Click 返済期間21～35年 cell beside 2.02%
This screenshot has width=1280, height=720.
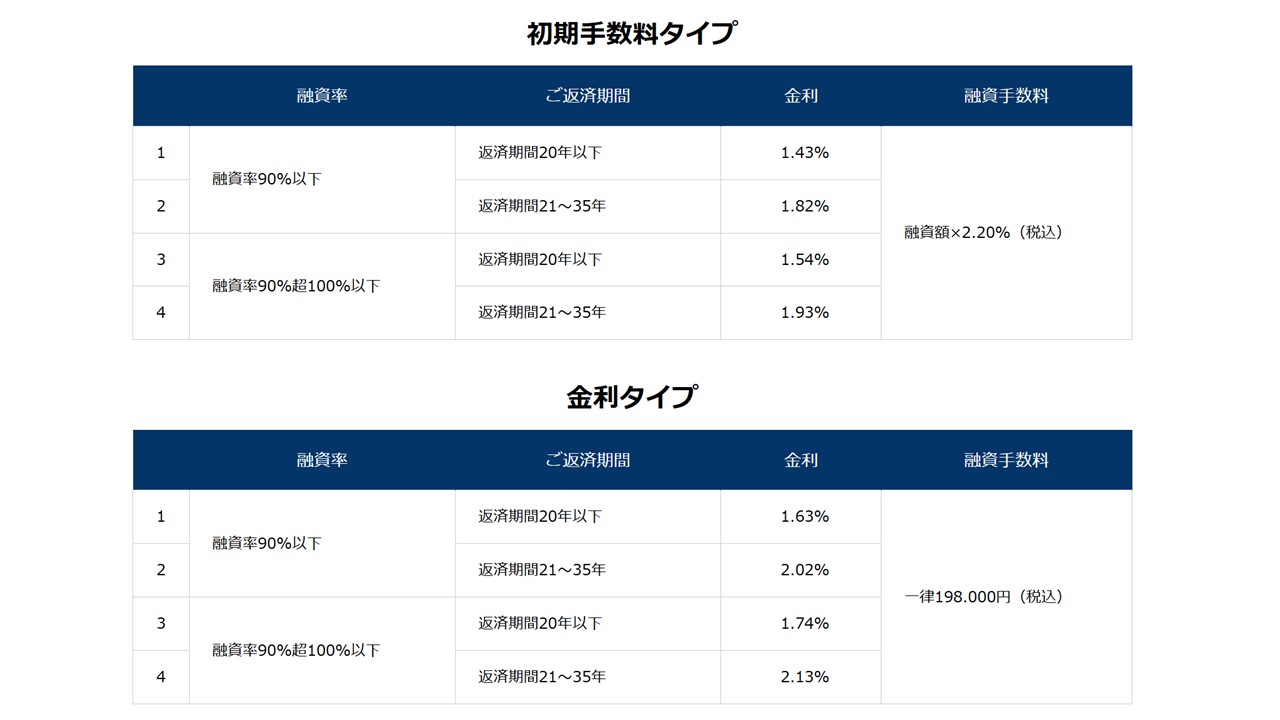tap(542, 570)
